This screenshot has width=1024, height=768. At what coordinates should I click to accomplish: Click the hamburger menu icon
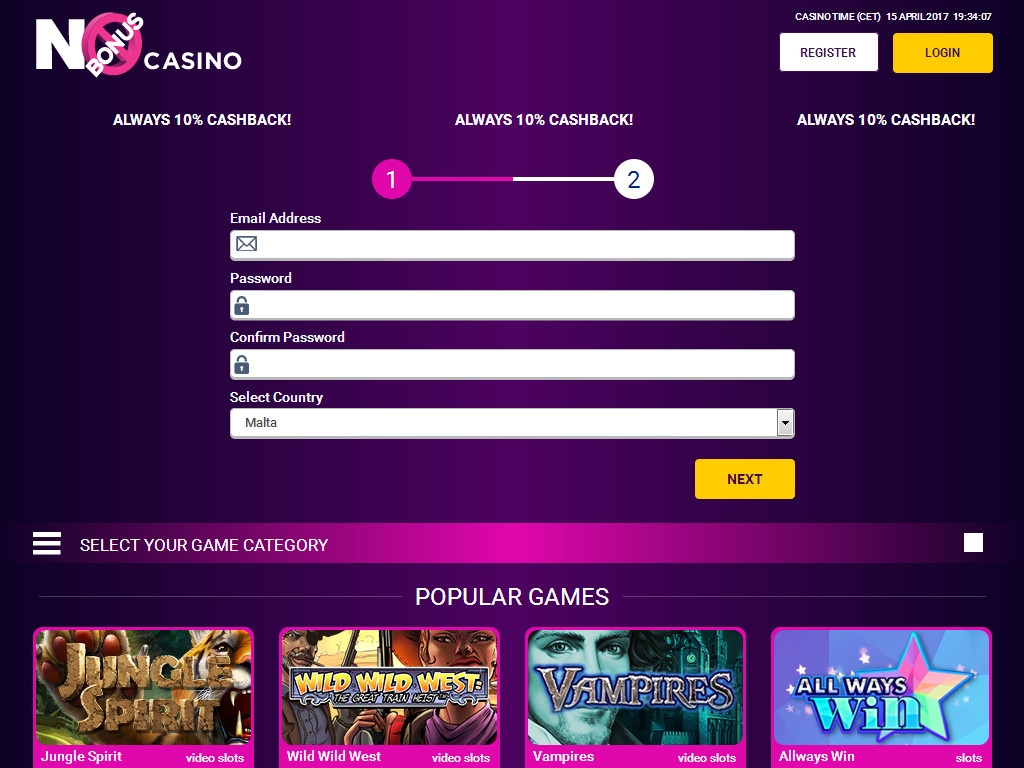(47, 543)
